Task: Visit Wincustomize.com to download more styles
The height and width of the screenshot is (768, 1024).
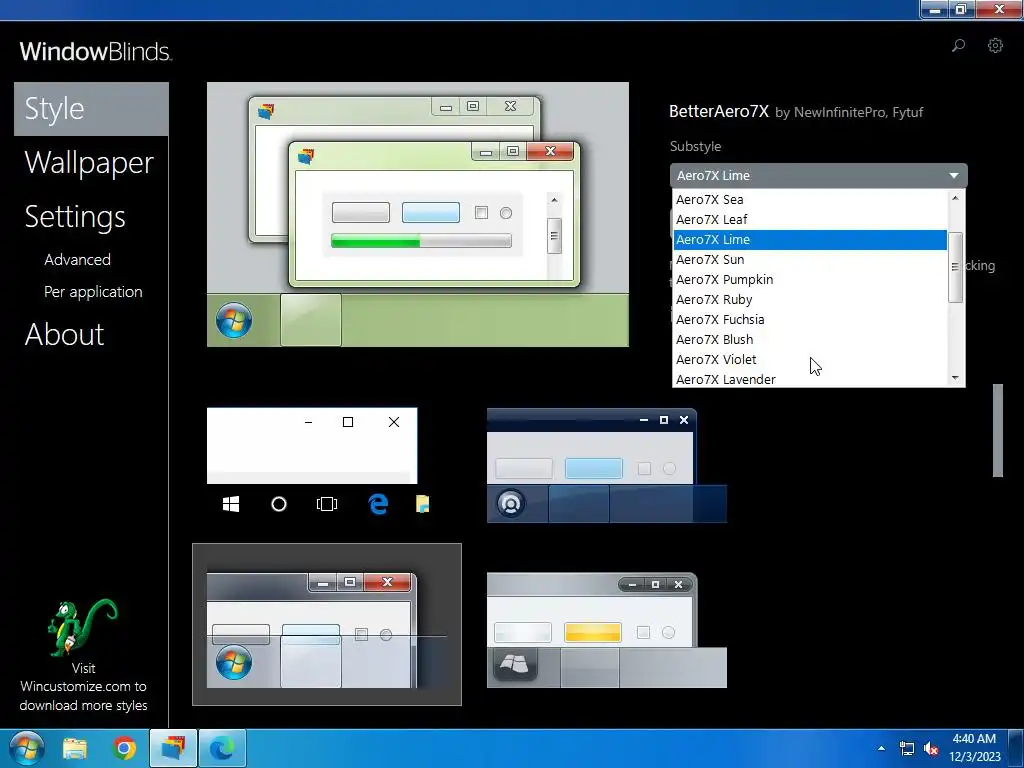Action: (x=83, y=686)
